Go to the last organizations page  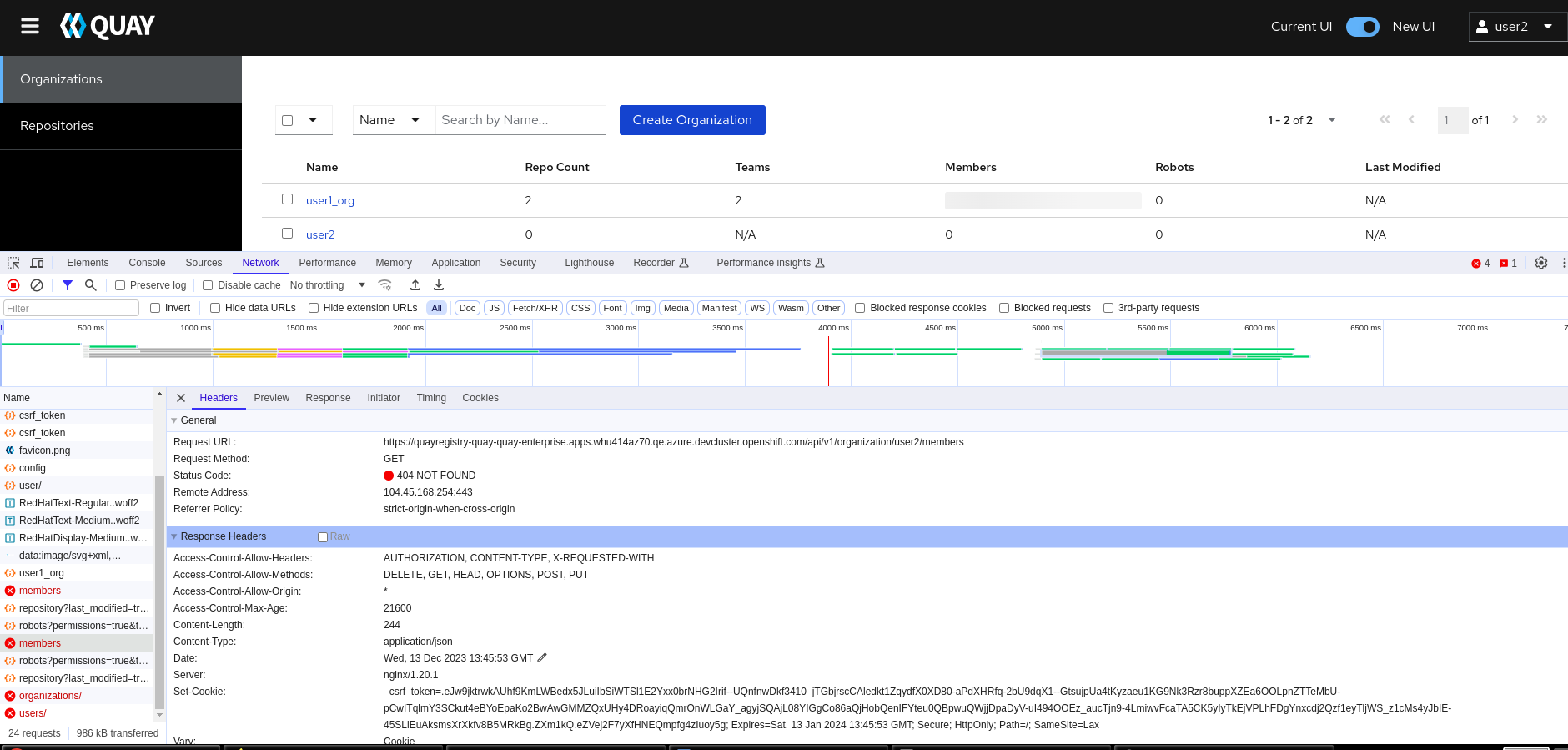point(1542,120)
